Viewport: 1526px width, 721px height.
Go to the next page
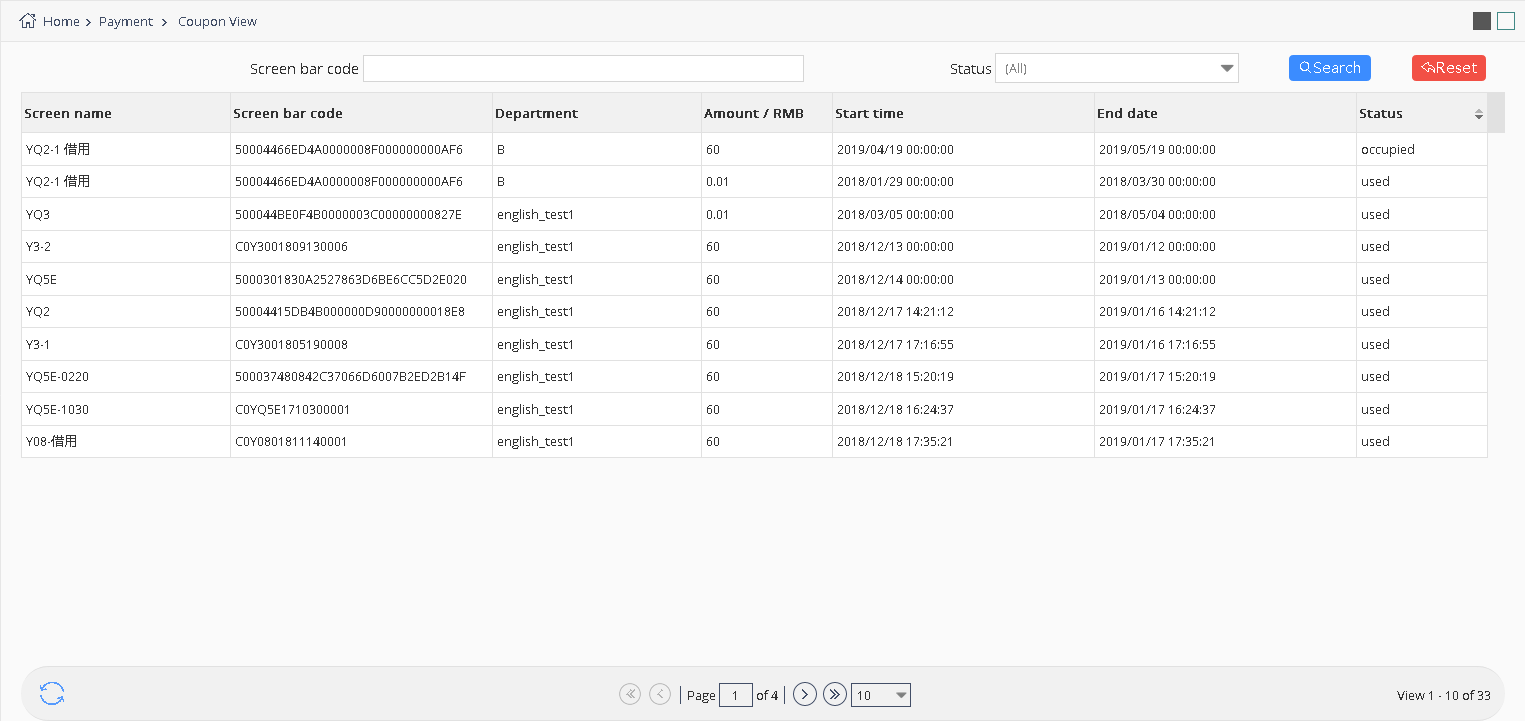pyautogui.click(x=805, y=694)
